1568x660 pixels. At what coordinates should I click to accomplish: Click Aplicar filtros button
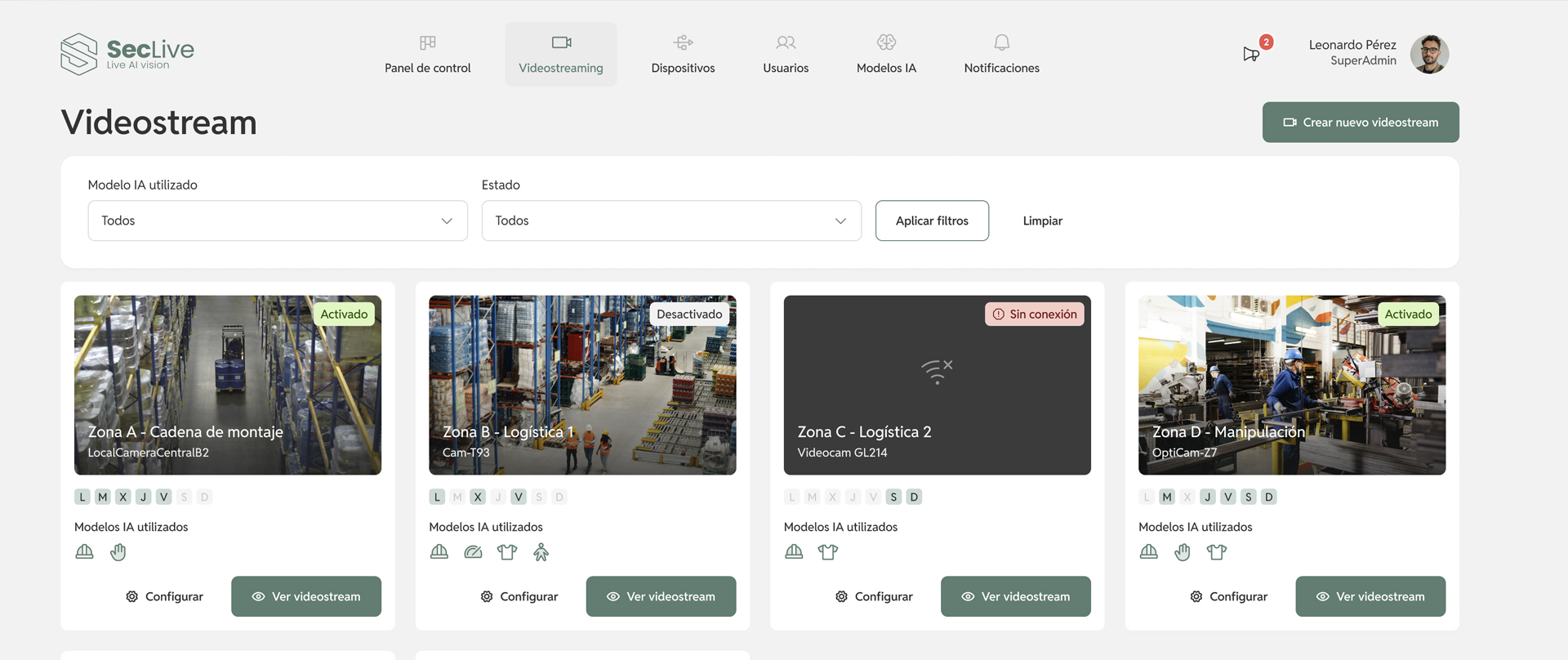(x=932, y=221)
